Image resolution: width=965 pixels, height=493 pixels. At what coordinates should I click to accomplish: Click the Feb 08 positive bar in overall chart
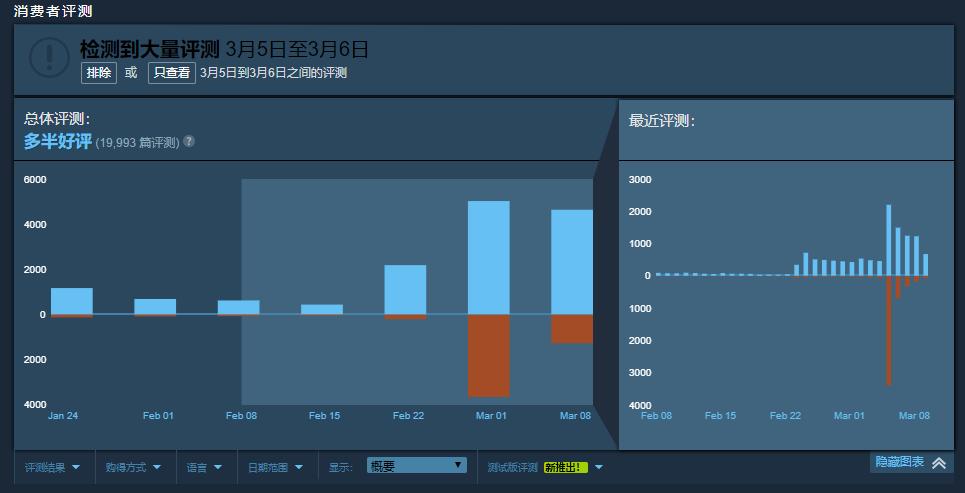[x=238, y=307]
